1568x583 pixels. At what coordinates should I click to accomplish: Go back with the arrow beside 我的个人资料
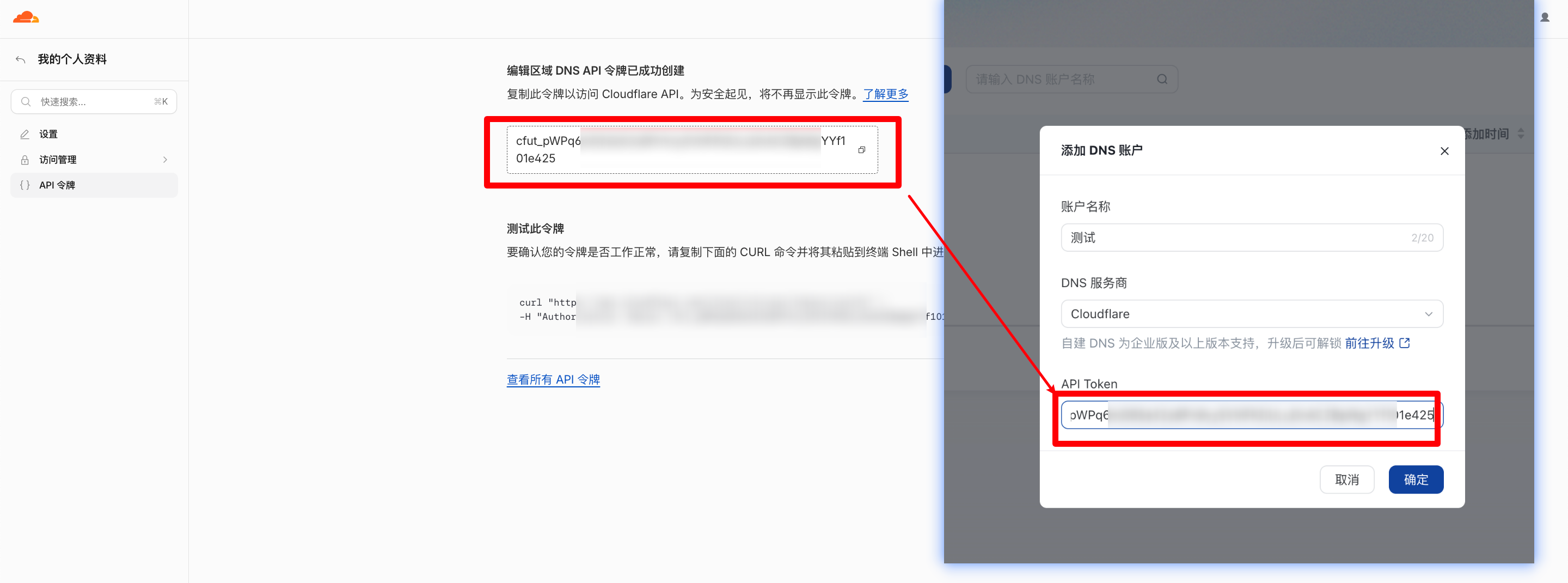pos(21,59)
